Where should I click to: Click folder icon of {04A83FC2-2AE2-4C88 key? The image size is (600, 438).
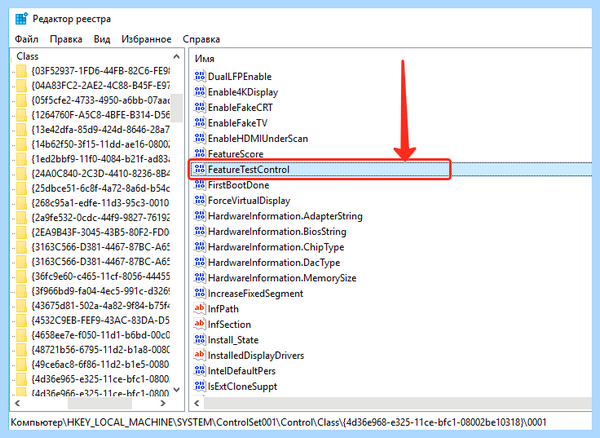pos(22,86)
